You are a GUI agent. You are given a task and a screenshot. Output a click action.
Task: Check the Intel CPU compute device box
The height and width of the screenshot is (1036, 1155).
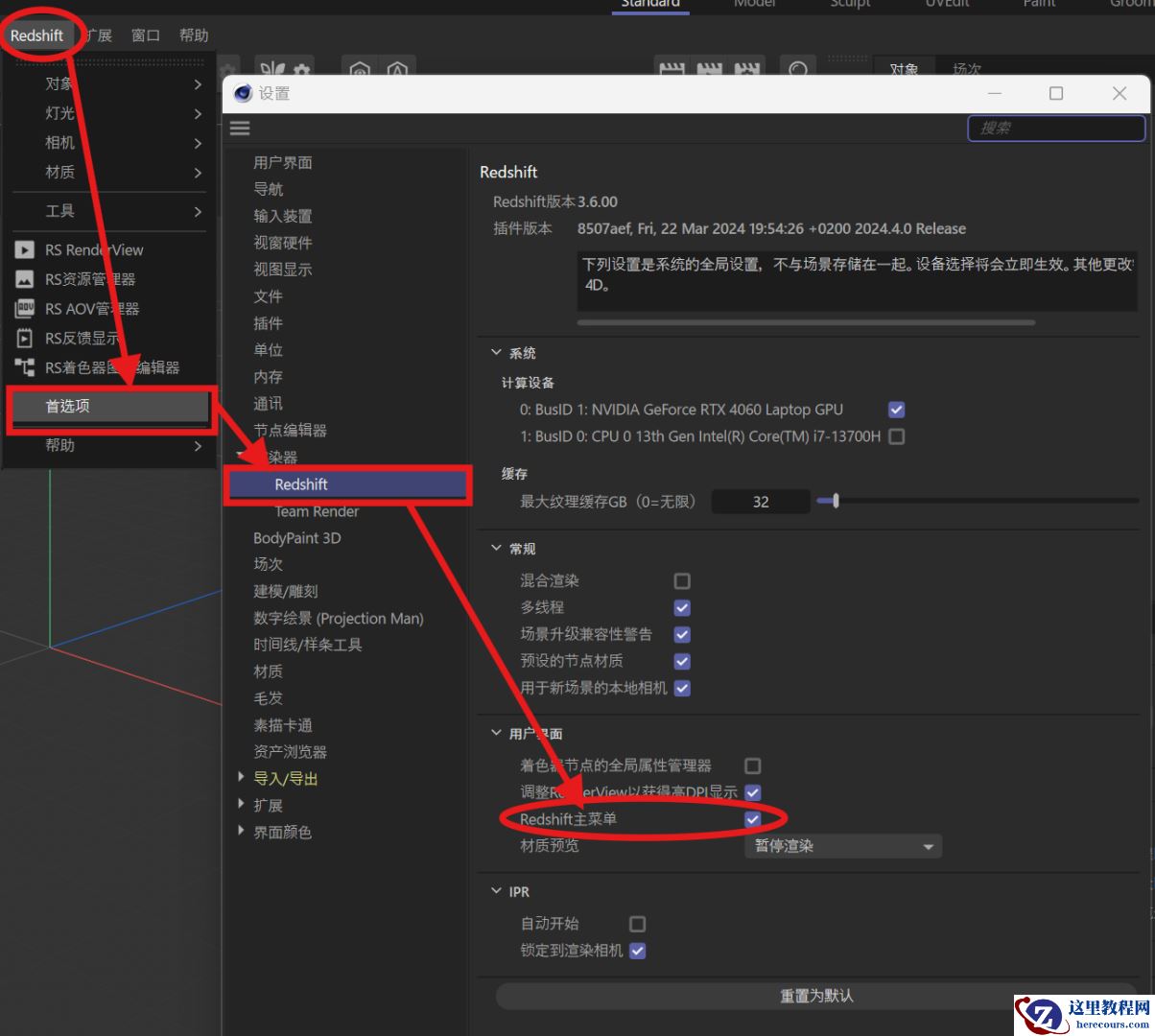tap(895, 436)
